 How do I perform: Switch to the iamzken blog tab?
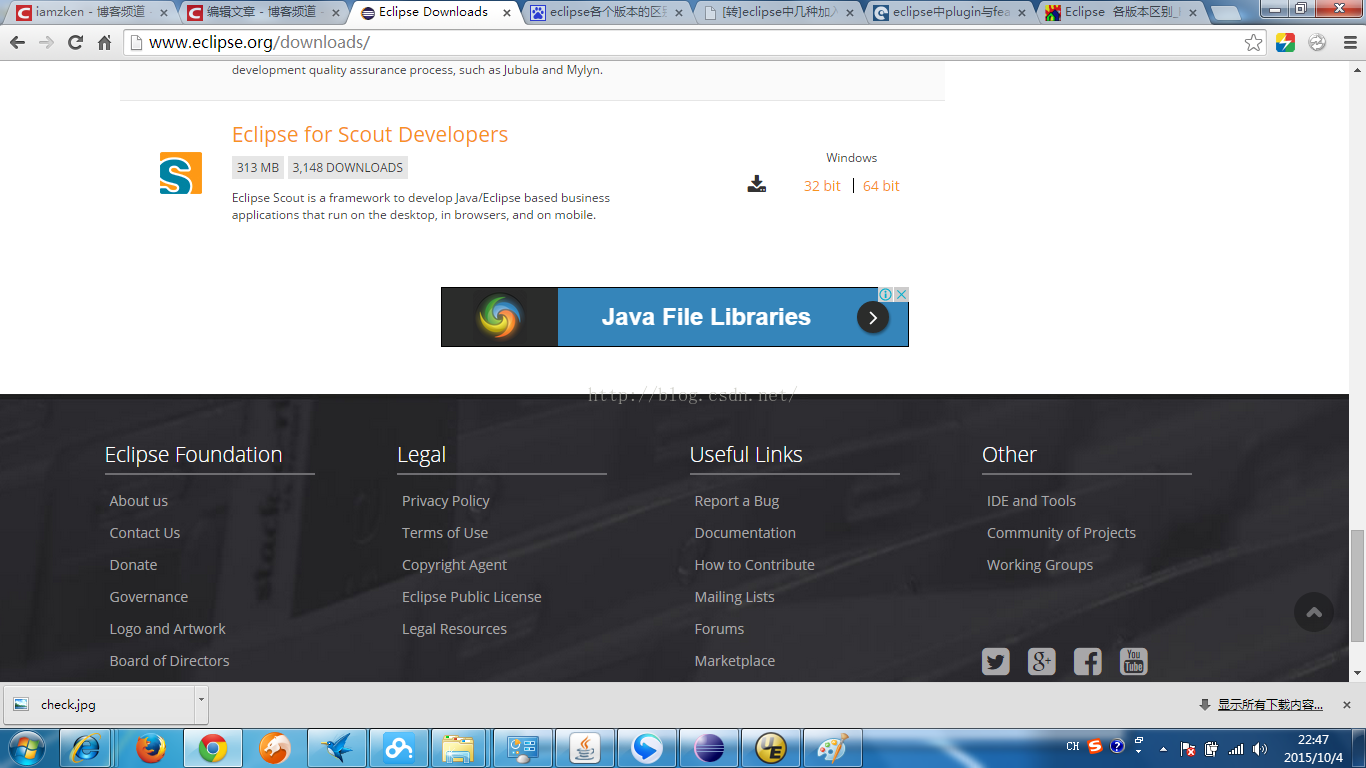(90, 12)
